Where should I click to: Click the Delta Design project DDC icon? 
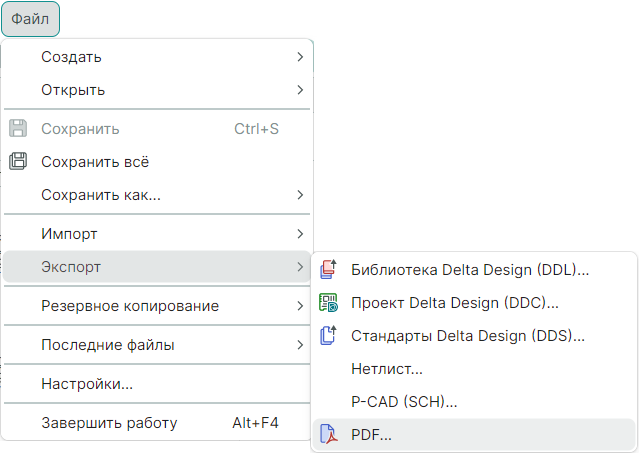328,302
